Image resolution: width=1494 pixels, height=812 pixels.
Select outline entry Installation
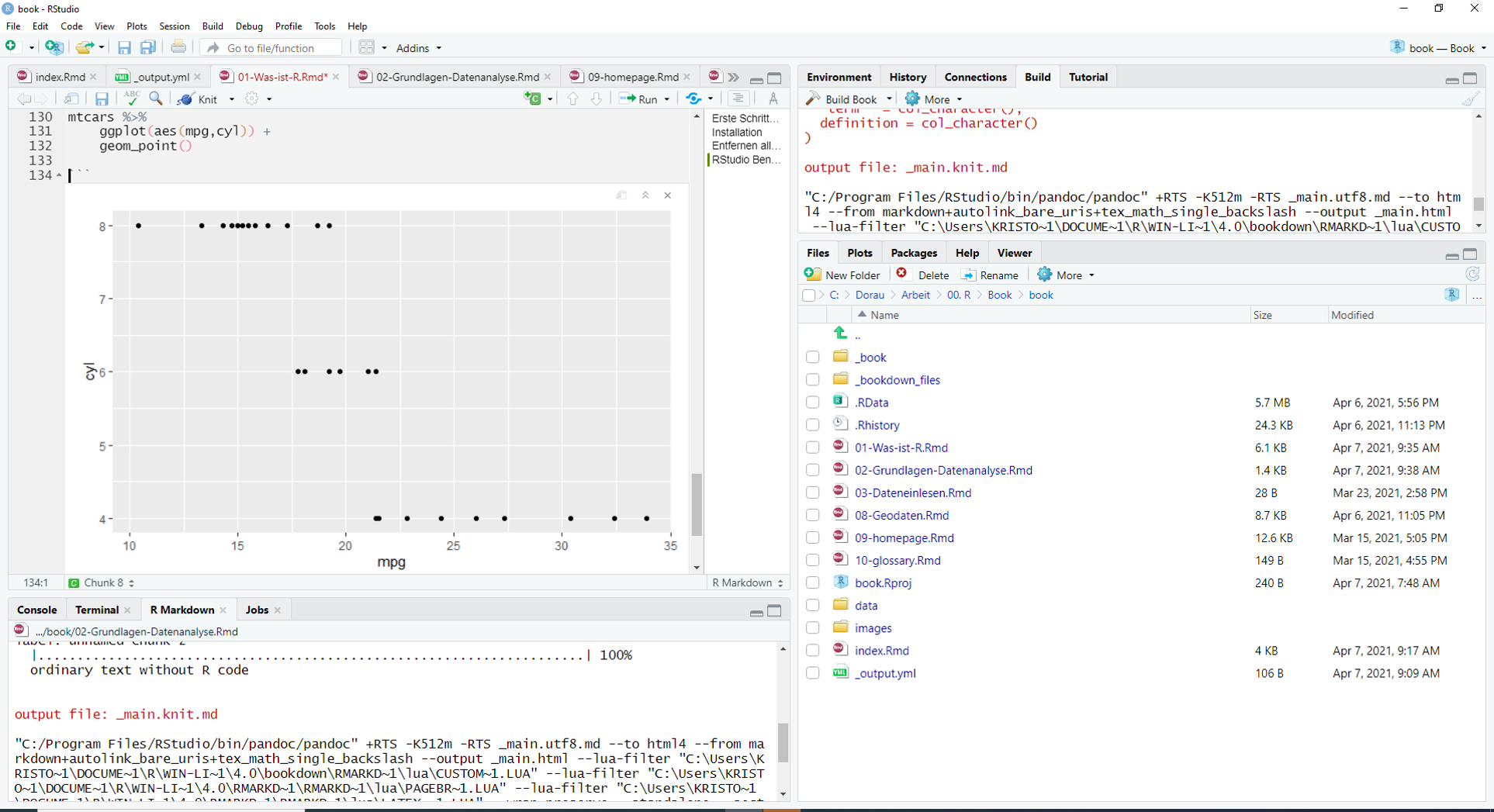[737, 133]
